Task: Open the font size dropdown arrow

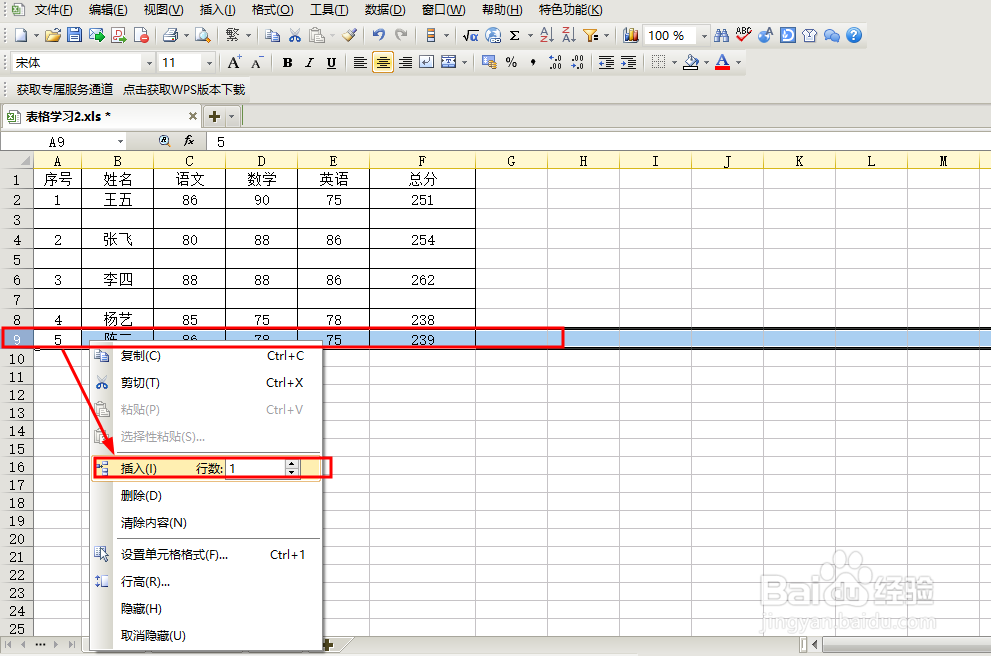Action: click(209, 63)
